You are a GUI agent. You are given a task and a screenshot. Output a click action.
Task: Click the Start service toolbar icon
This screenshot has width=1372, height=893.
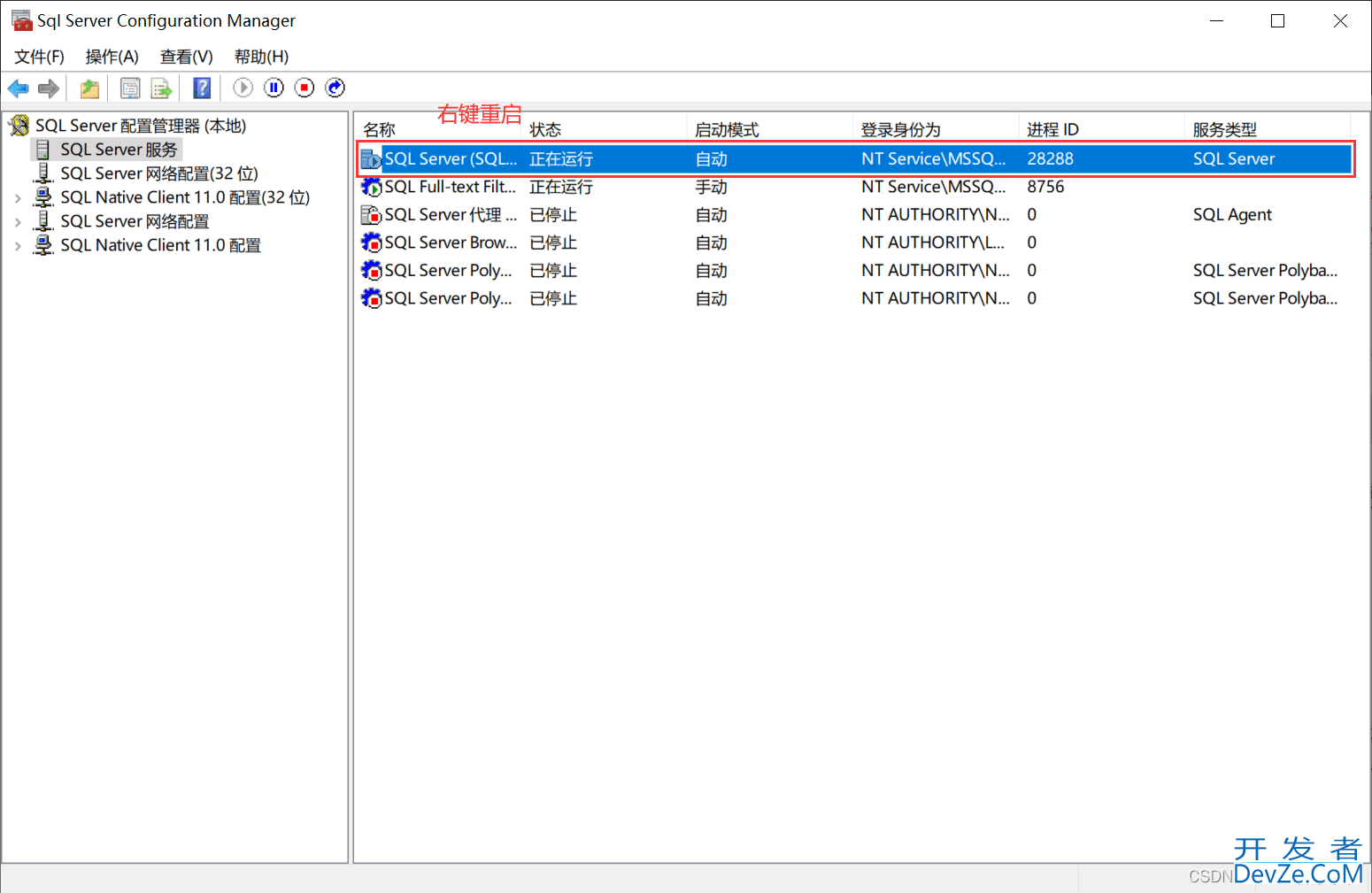[243, 88]
